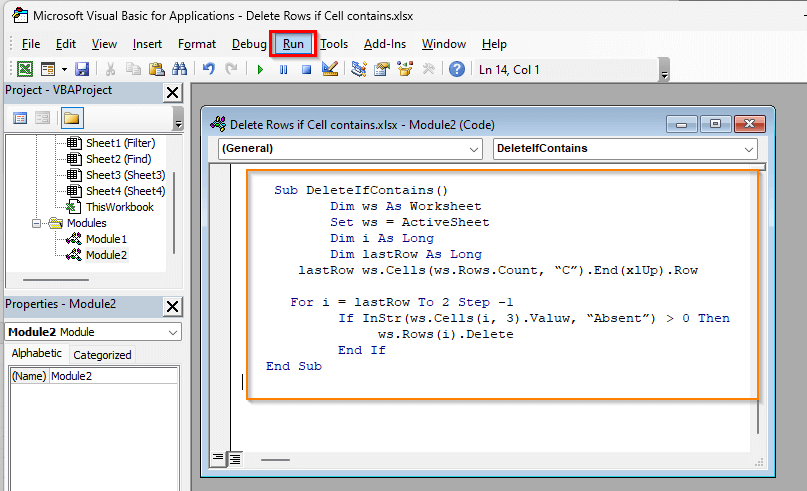Open the Debug menu

coord(249,44)
